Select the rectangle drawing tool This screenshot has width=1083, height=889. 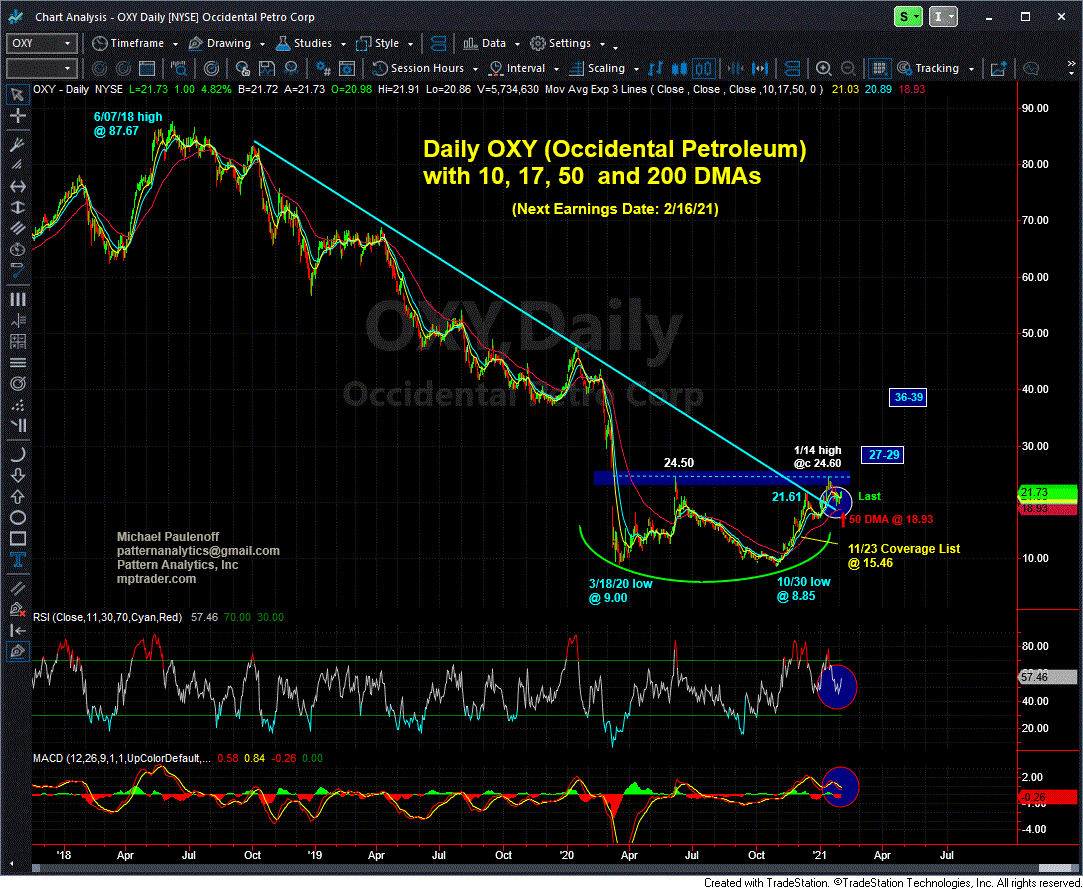[18, 538]
